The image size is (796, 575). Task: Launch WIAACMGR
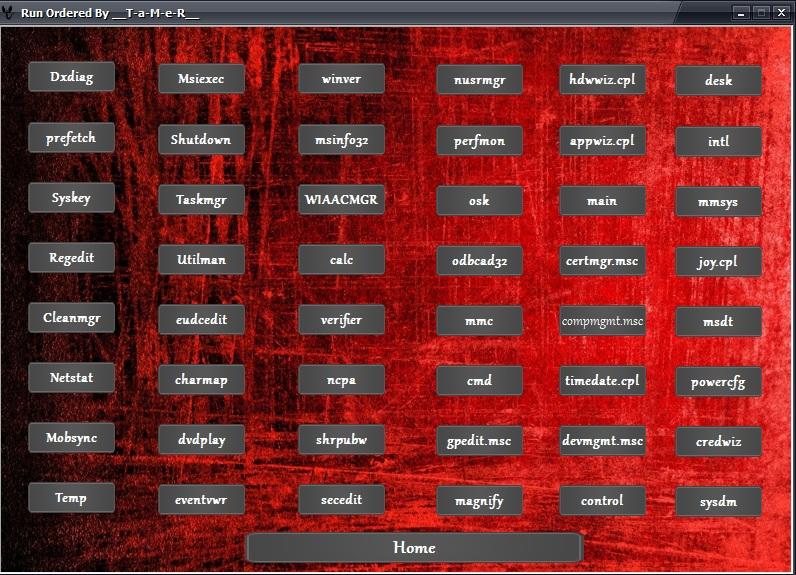tap(342, 199)
